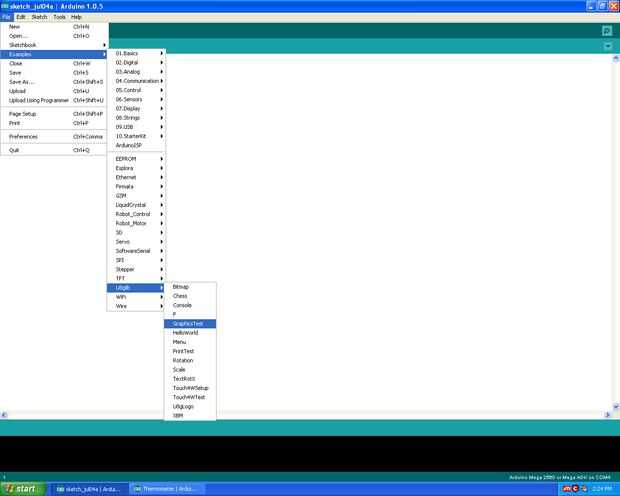
Task: Open the Console example
Action: coord(190,305)
